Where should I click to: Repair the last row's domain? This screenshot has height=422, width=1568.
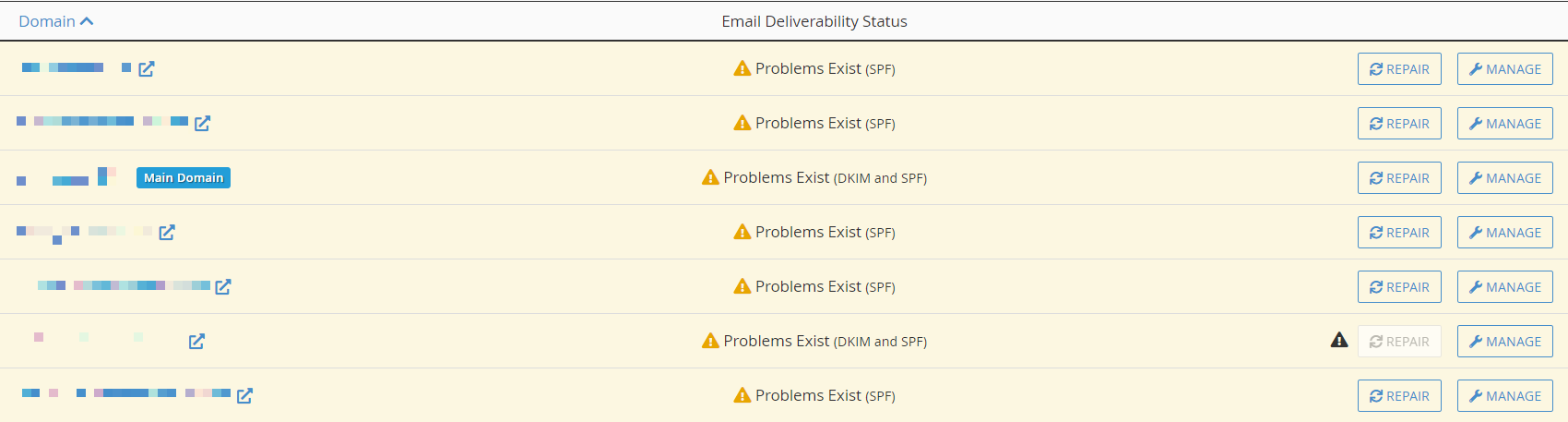[1399, 395]
